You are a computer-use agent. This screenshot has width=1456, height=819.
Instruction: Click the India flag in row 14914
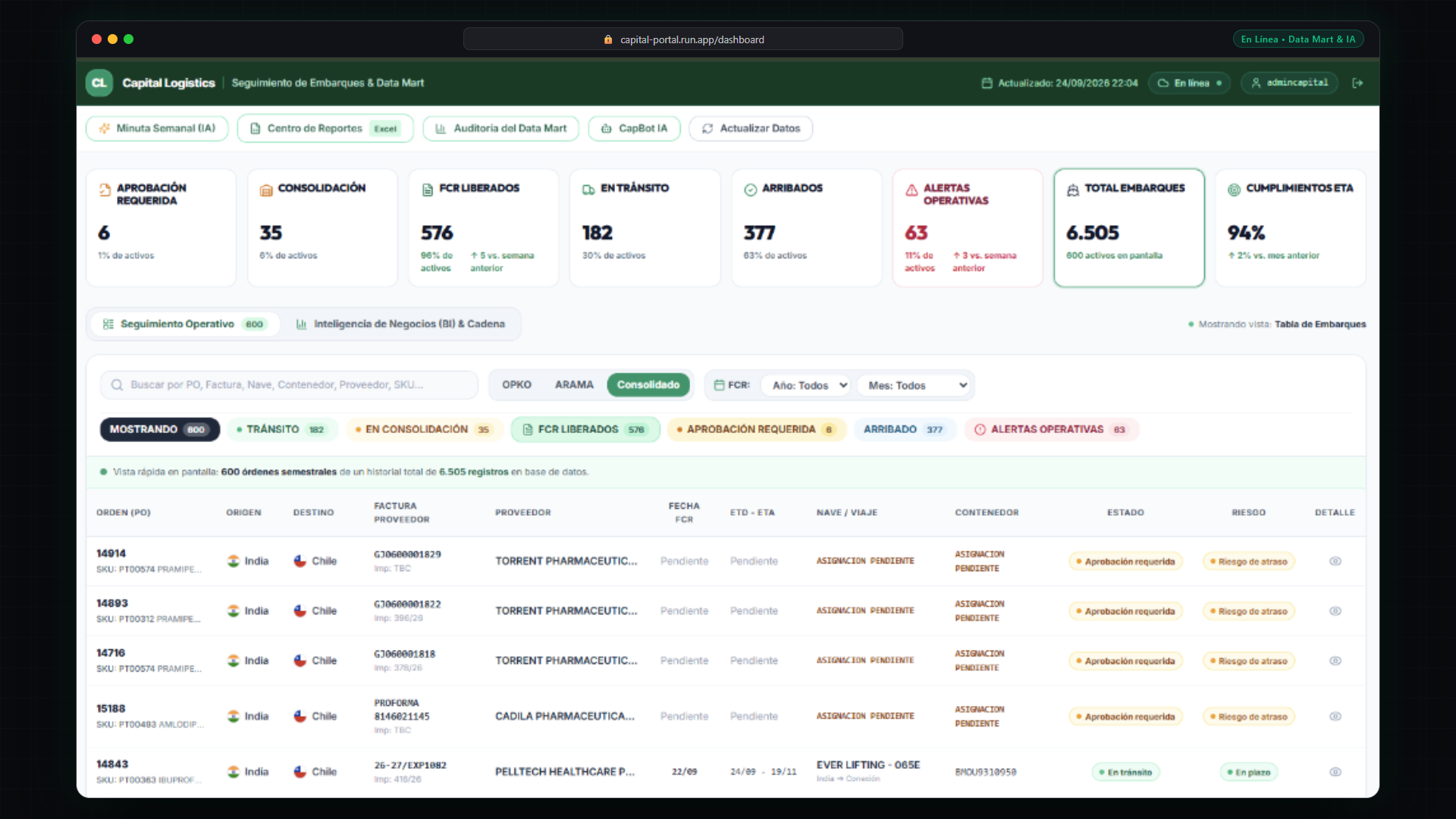tap(234, 561)
